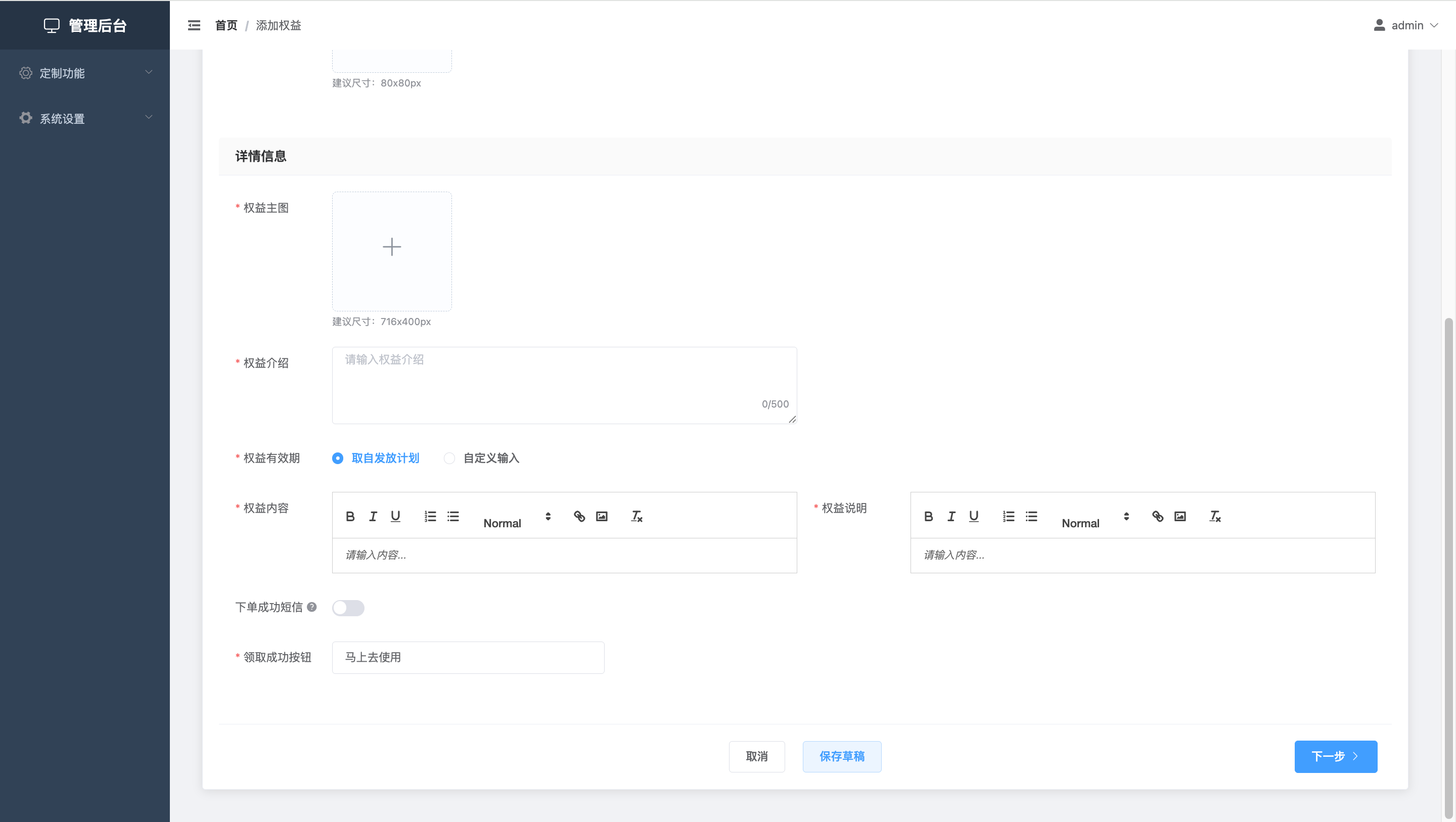Insert image in 权益说明 editor
The height and width of the screenshot is (822, 1456).
tap(1180, 516)
